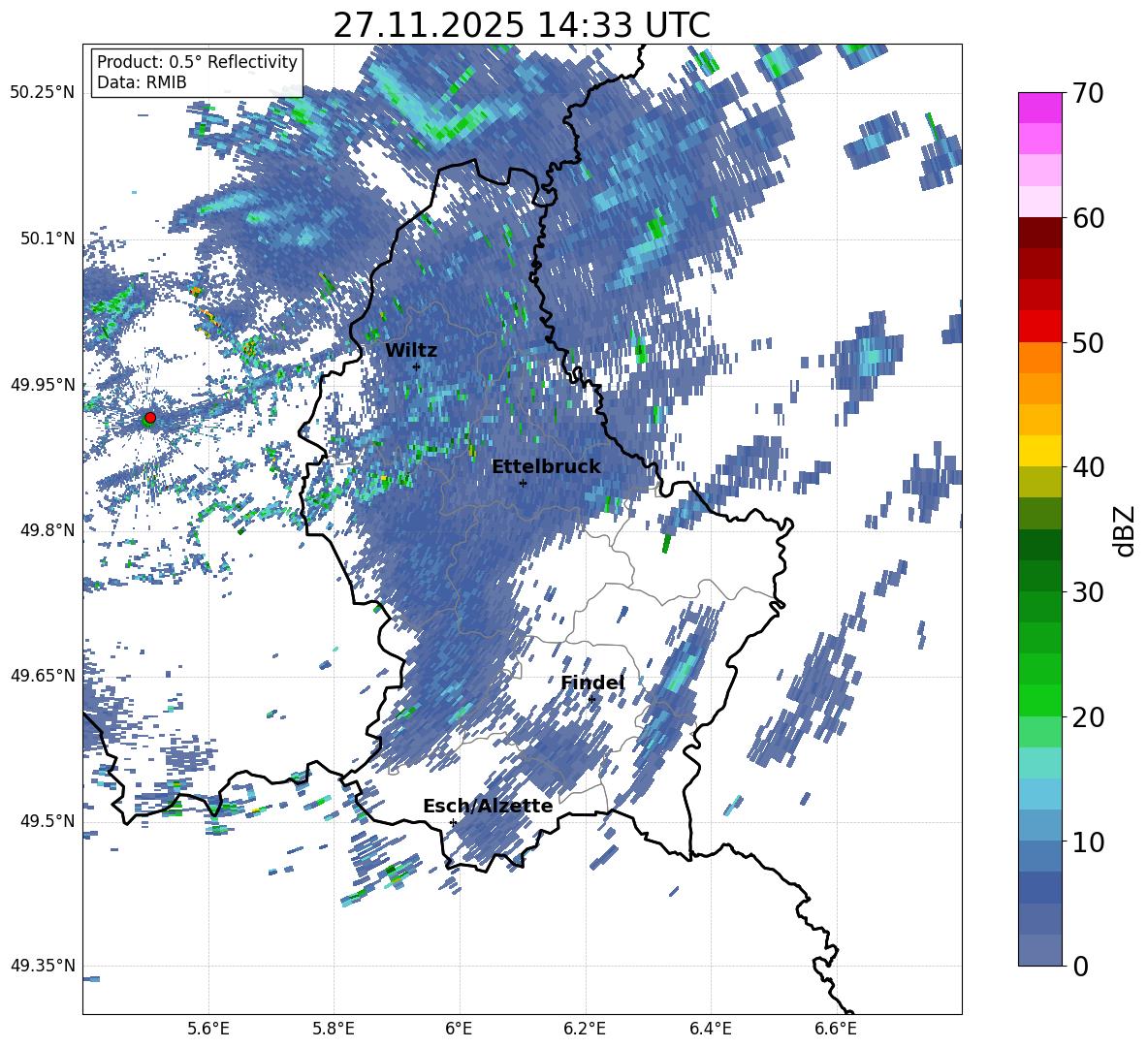Click the Product: 0.5° Reflectivity text
The height and width of the screenshot is (1048, 1148).
[x=197, y=61]
